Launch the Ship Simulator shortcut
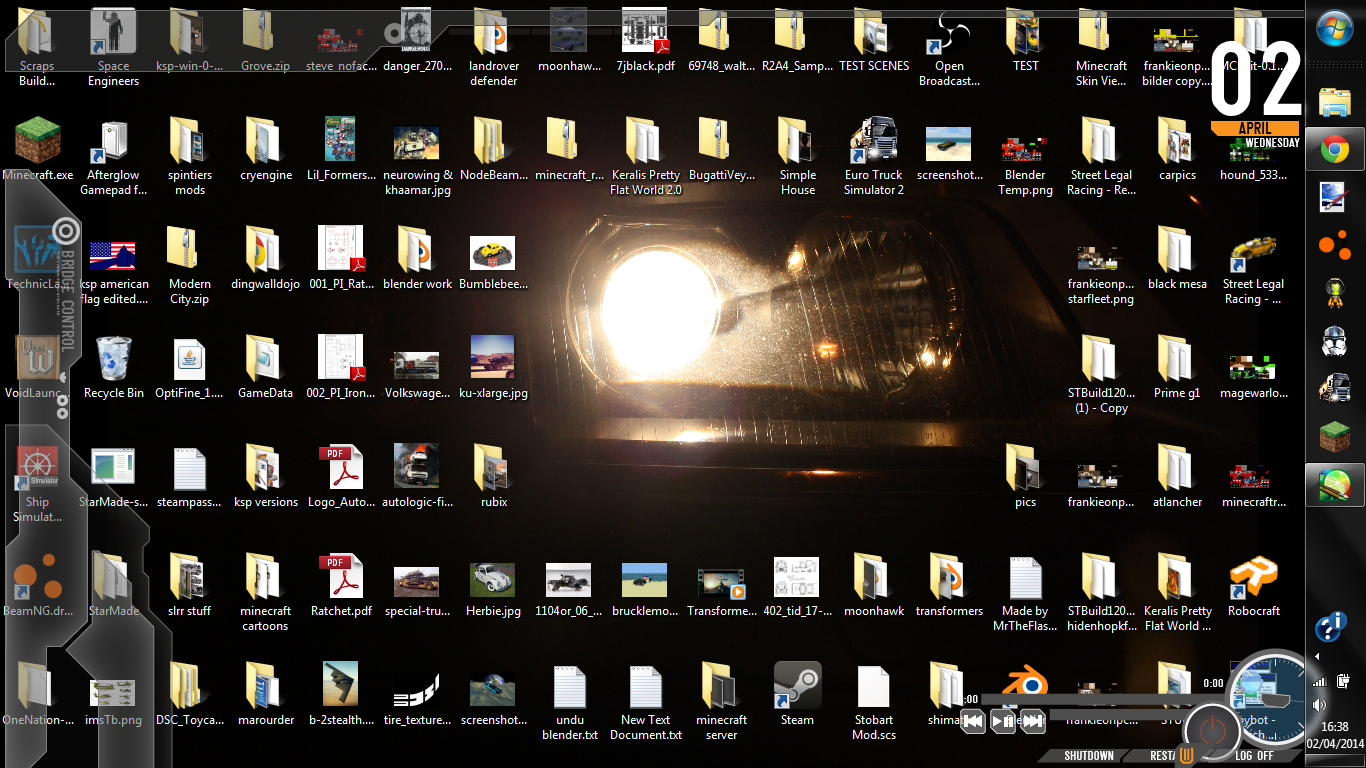 [x=37, y=485]
